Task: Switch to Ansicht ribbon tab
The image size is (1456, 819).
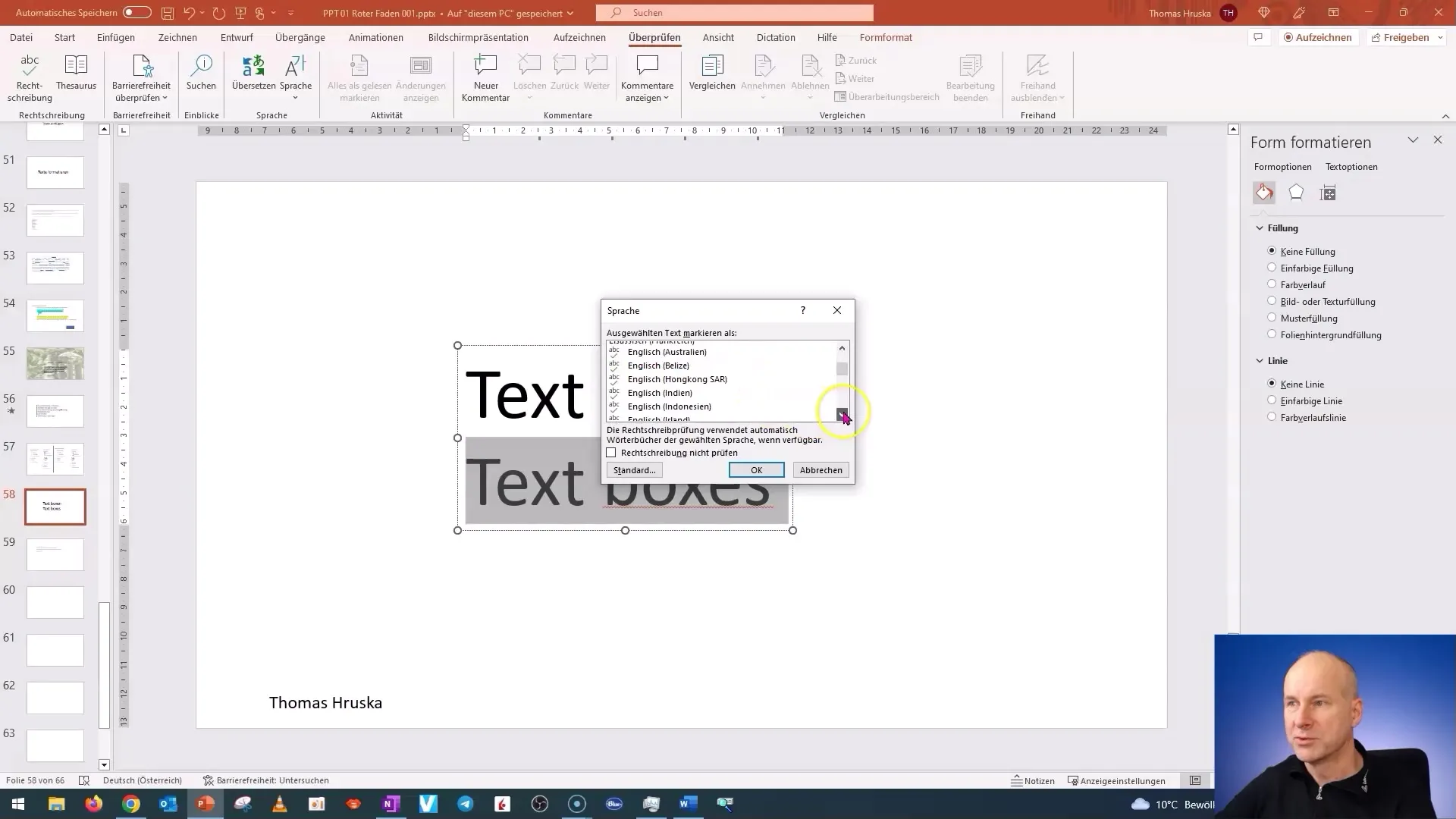Action: tap(720, 37)
